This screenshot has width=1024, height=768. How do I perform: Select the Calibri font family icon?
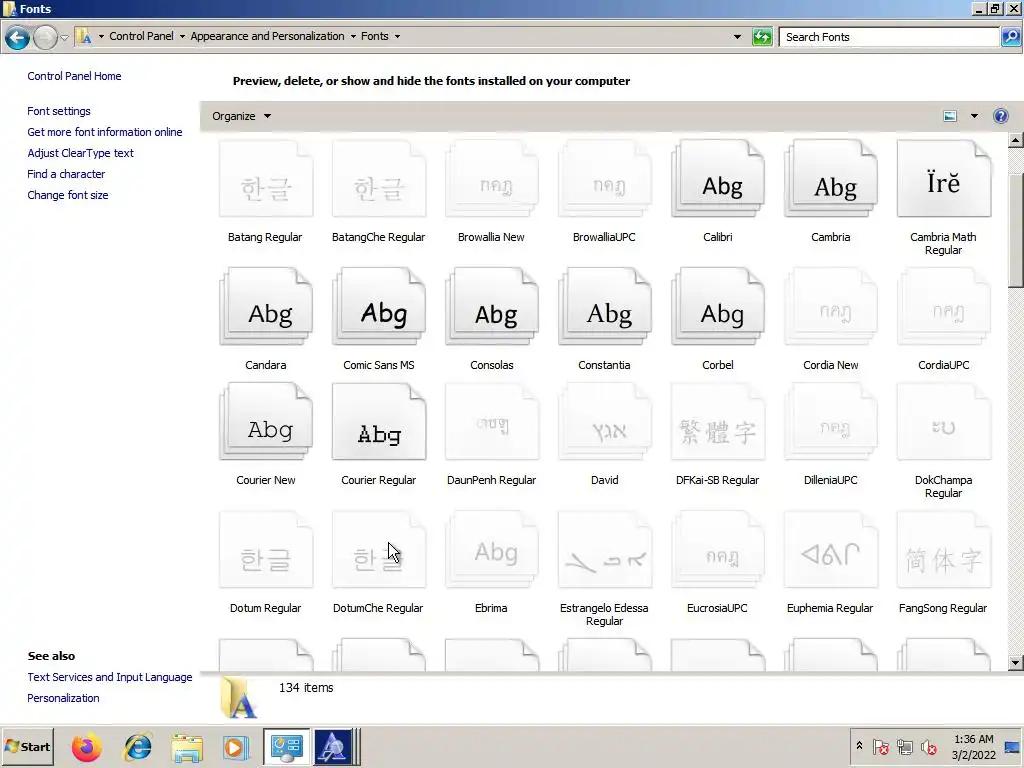click(x=718, y=180)
